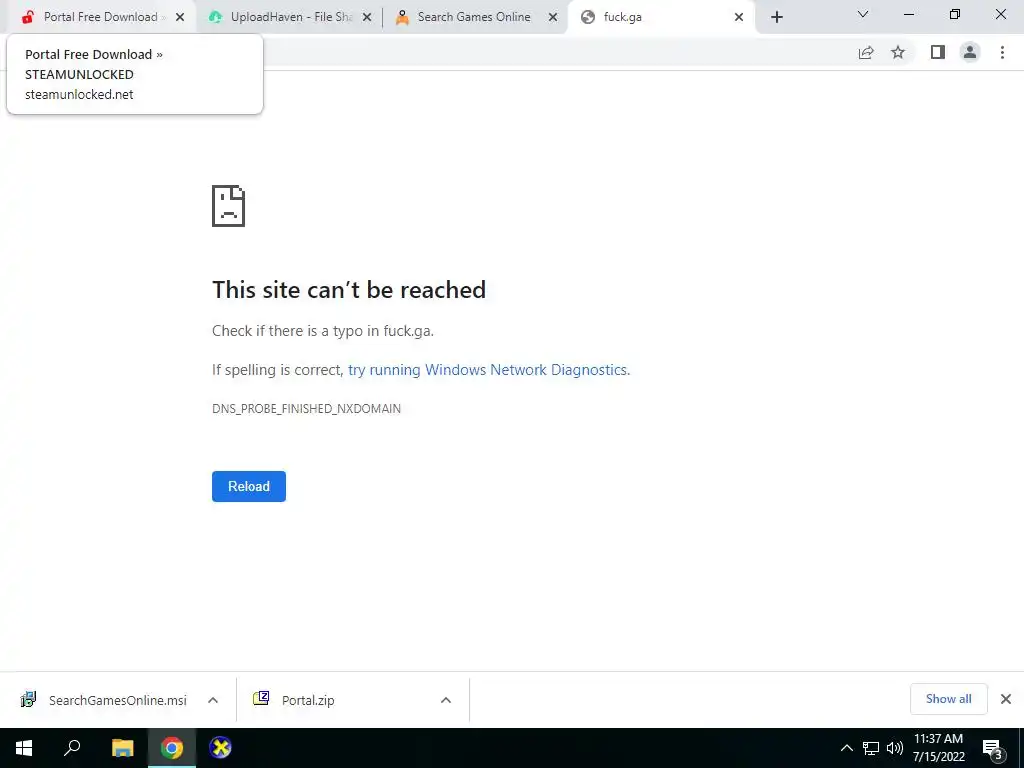Show hidden system tray icons

click(846, 748)
